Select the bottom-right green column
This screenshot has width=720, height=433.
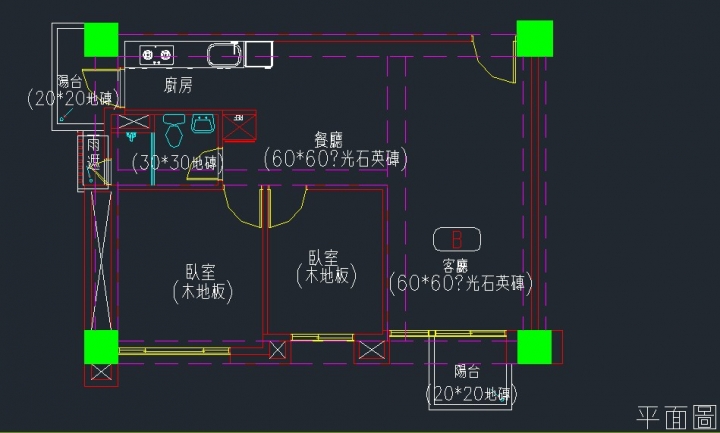tap(534, 347)
